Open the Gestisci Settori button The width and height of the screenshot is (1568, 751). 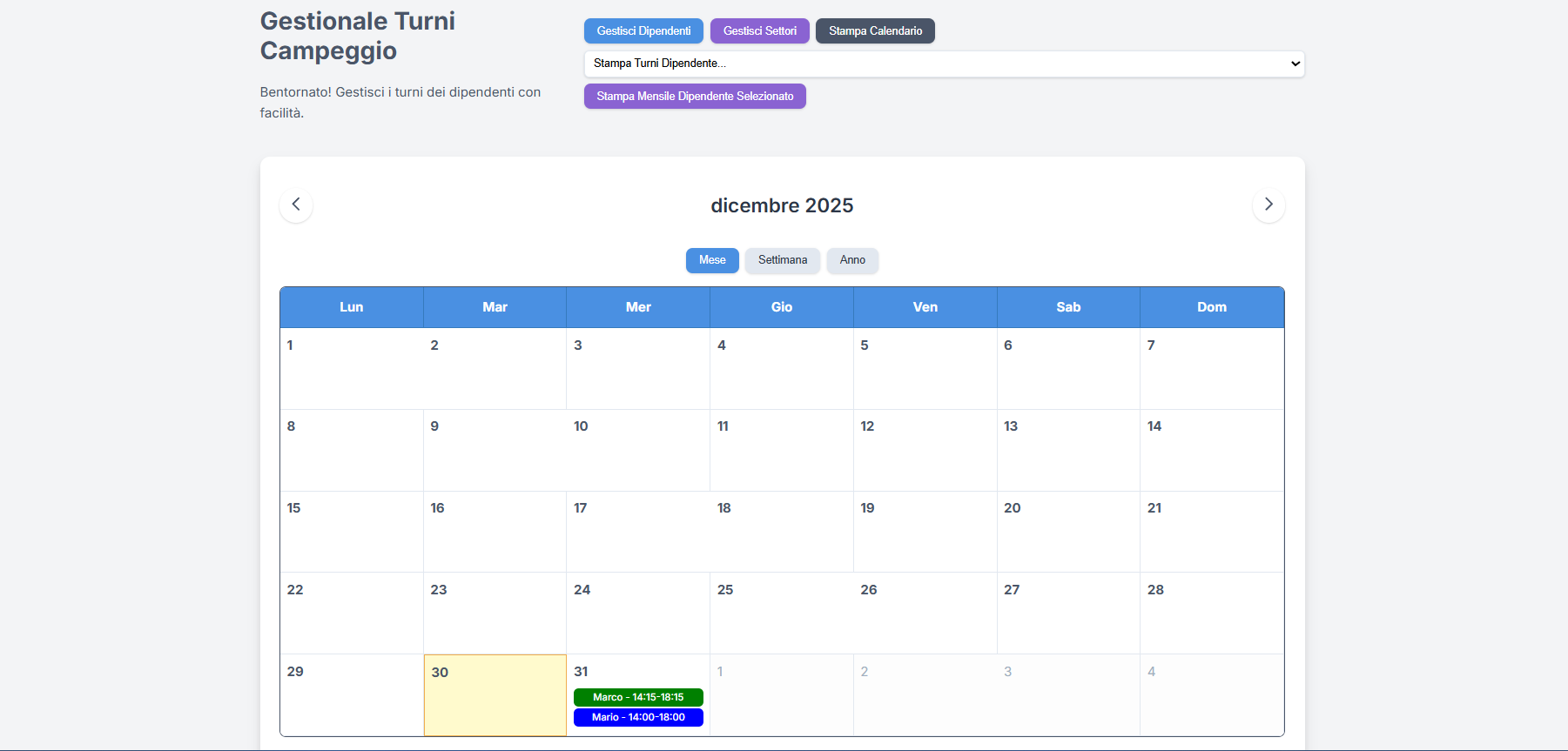[x=760, y=30]
